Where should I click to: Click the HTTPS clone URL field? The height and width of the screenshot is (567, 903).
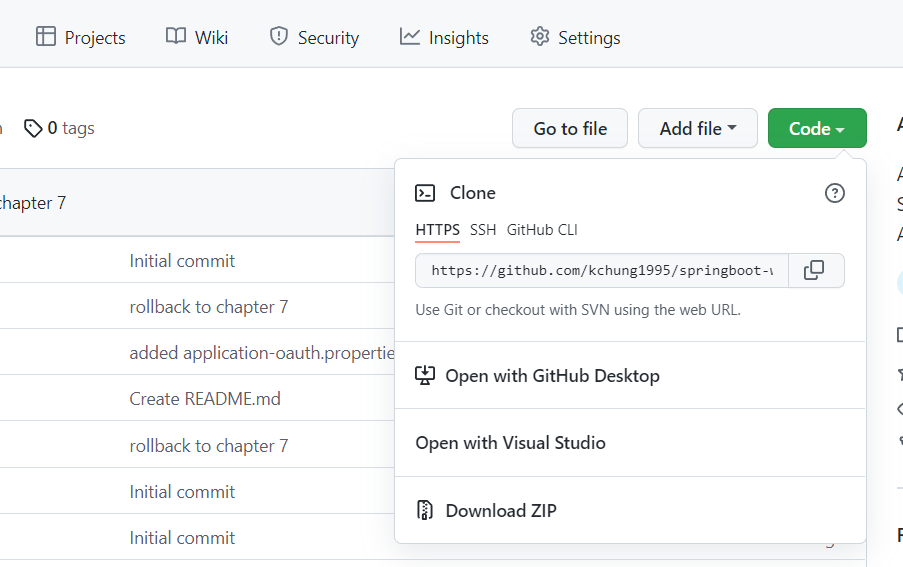point(602,270)
